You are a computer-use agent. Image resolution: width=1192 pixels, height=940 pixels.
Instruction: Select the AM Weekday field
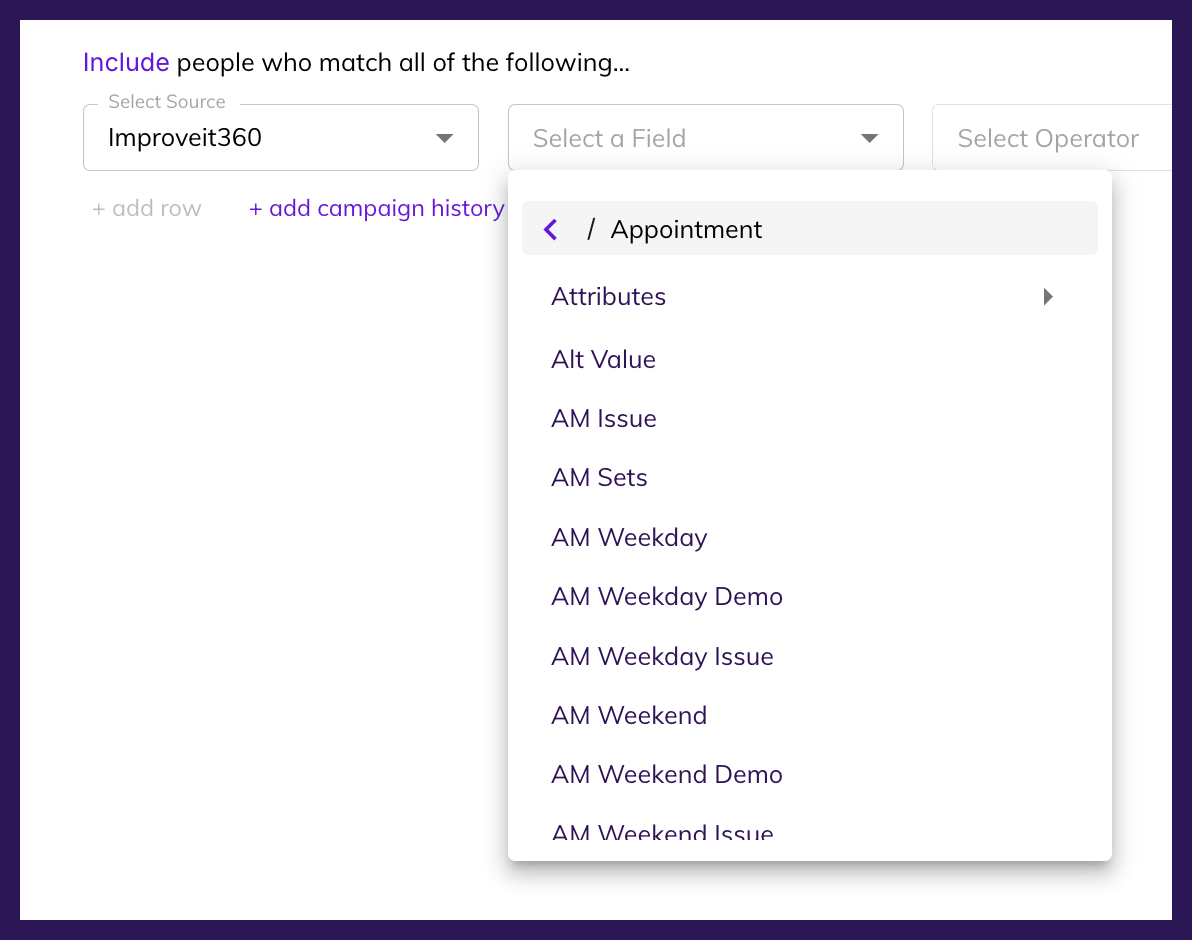click(x=629, y=537)
